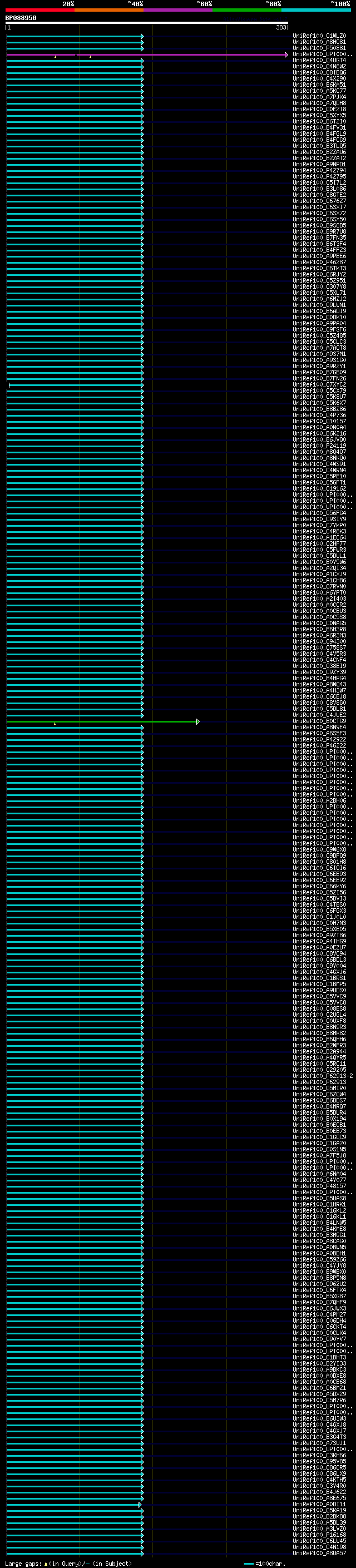The width and height of the screenshot is (356, 1568).
Task: Open hit UniRef100_A7PJK4
Action: (x=319, y=97)
